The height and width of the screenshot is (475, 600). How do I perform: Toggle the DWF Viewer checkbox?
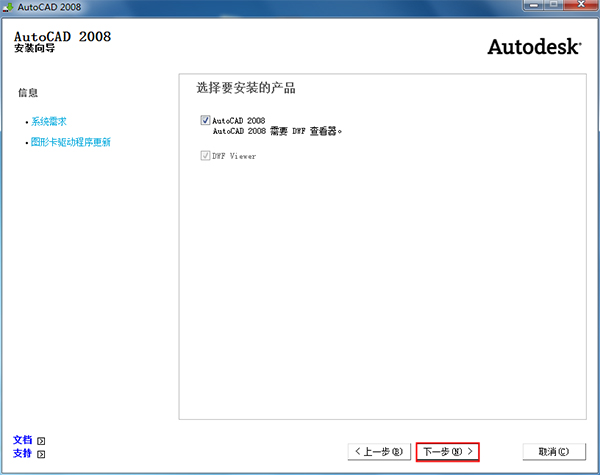205,156
